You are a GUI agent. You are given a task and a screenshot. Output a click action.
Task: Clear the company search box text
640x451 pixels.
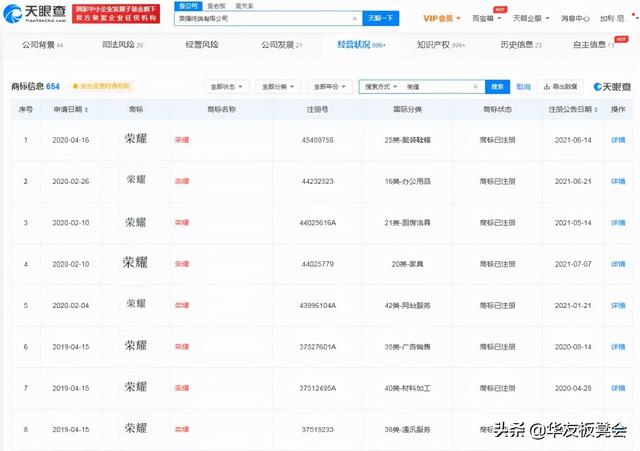[x=354, y=18]
